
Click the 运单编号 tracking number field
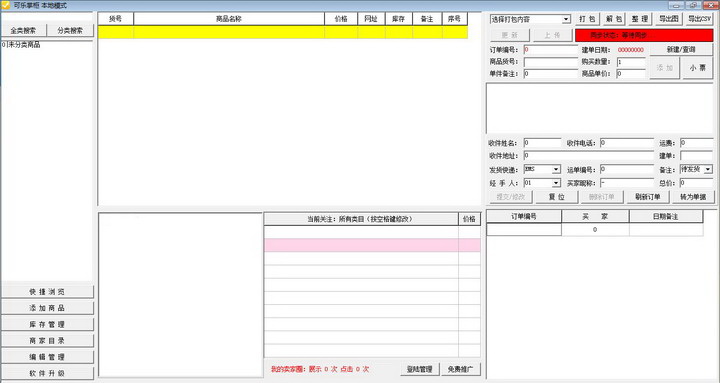pos(627,169)
